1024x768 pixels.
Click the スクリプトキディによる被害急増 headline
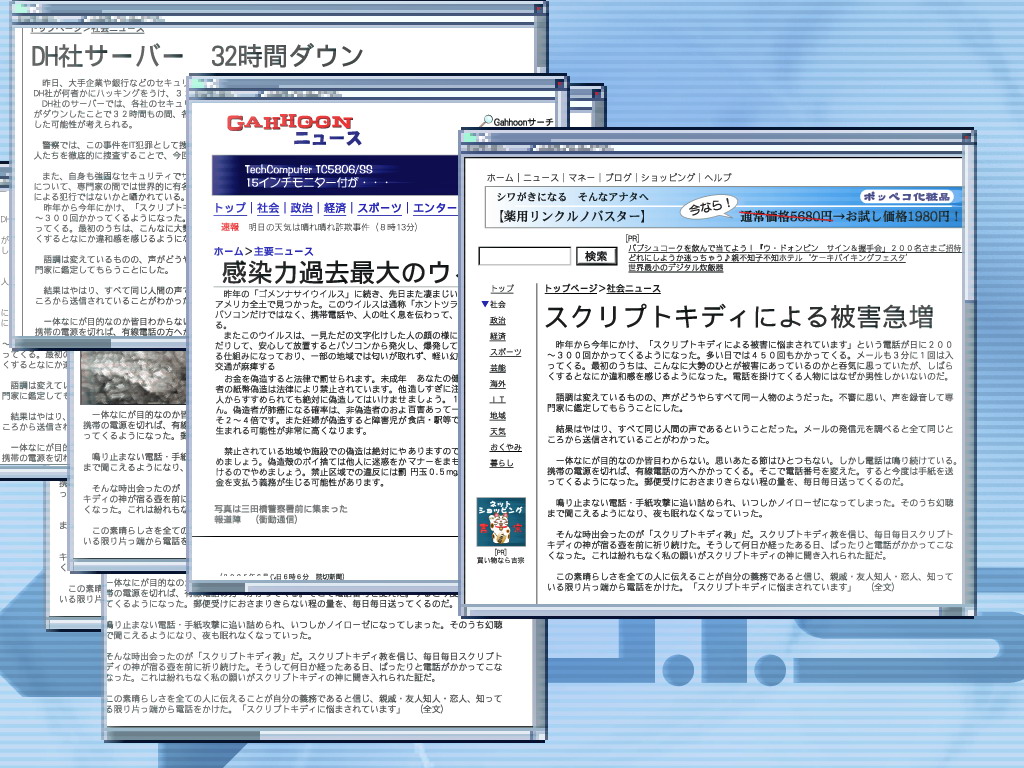pos(739,317)
